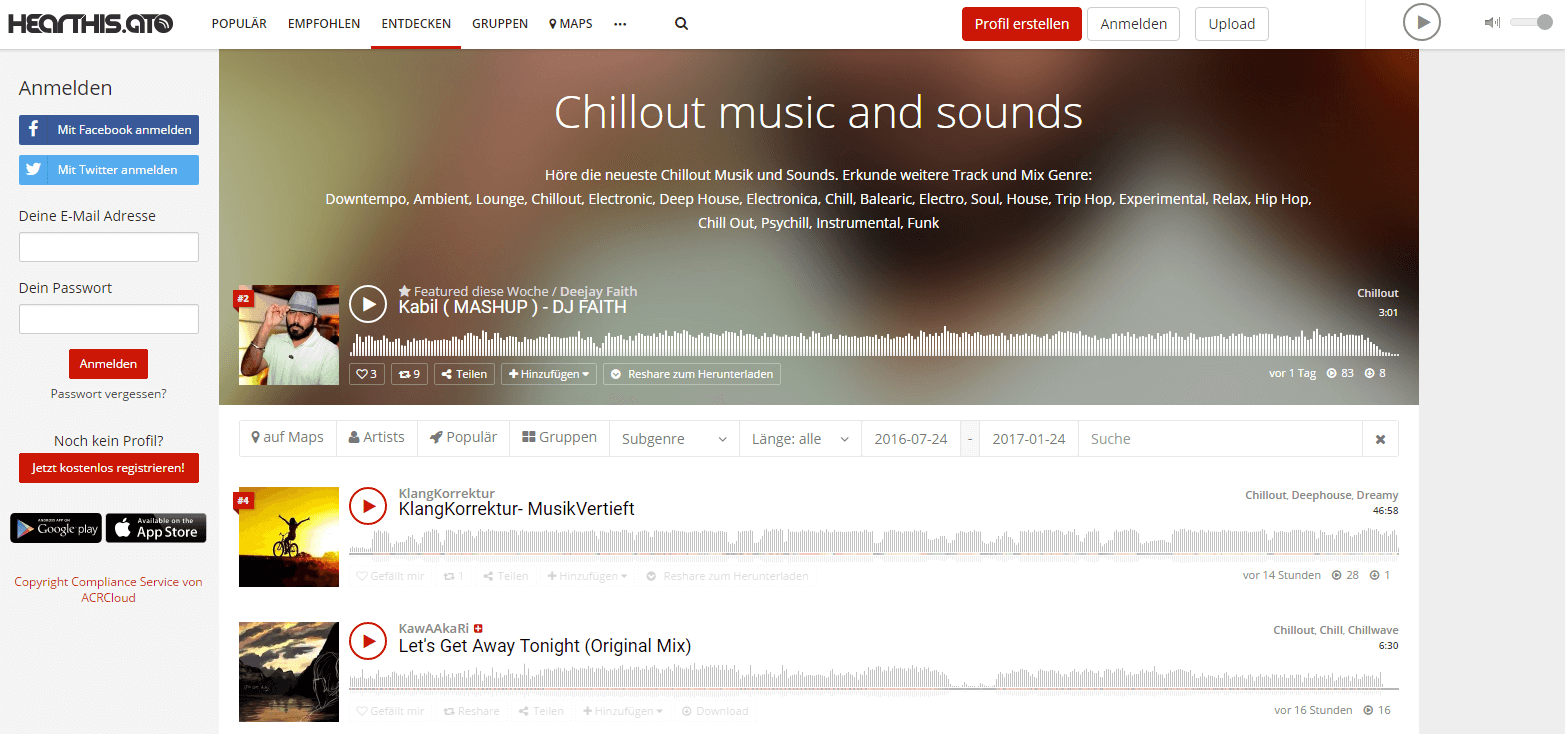Screen dimensions: 1565x734
Task: Go to the Populär navigation tab
Action: (x=239, y=24)
